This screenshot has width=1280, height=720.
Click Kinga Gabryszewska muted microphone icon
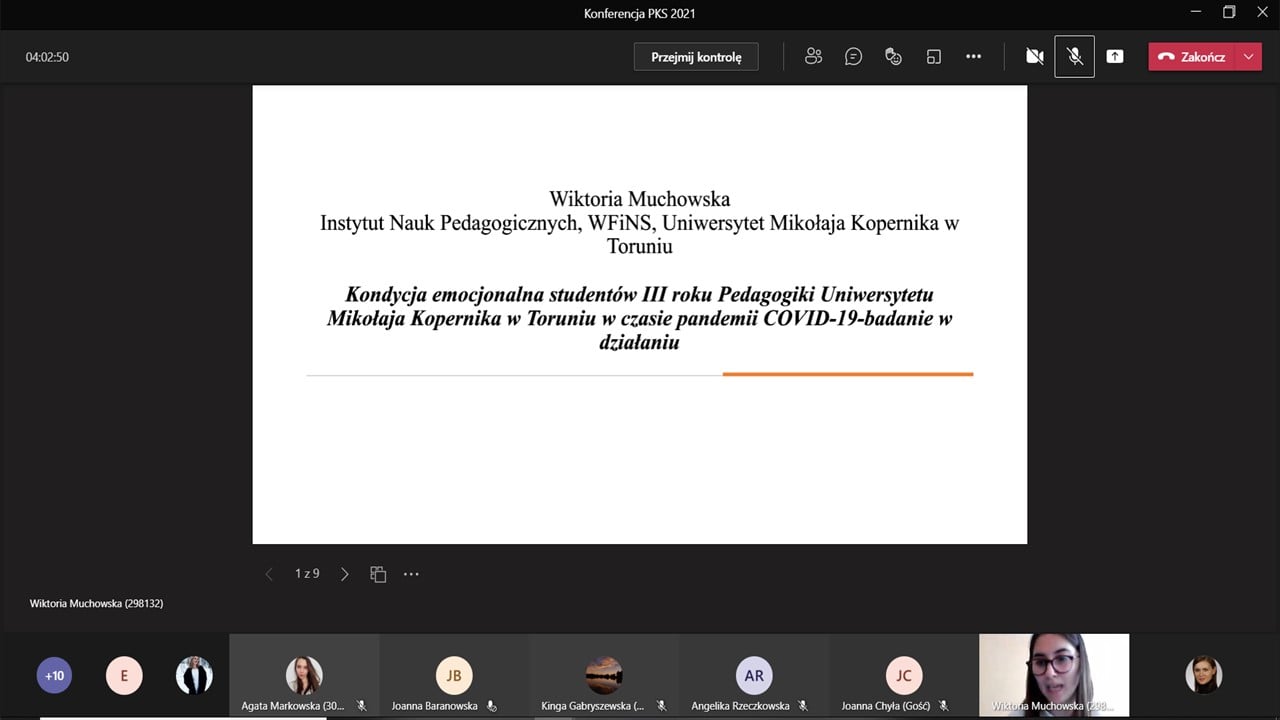pos(661,706)
